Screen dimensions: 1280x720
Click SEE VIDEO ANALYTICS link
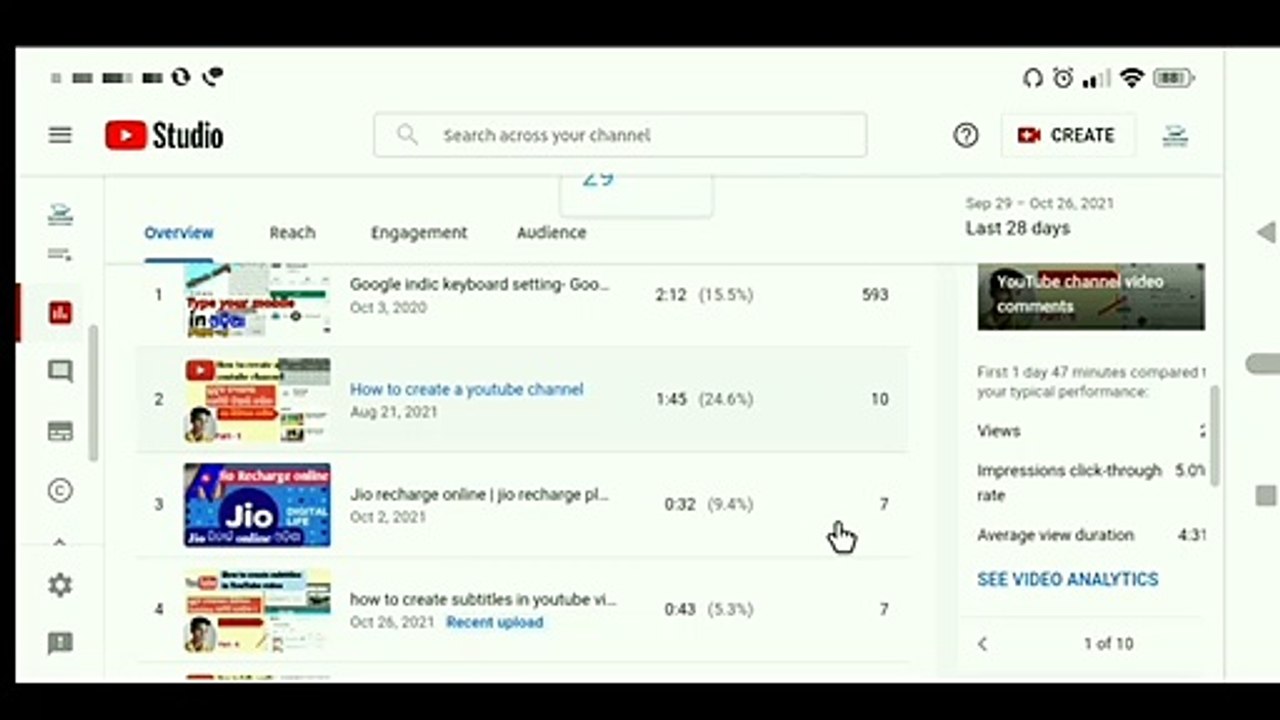[x=1067, y=579]
